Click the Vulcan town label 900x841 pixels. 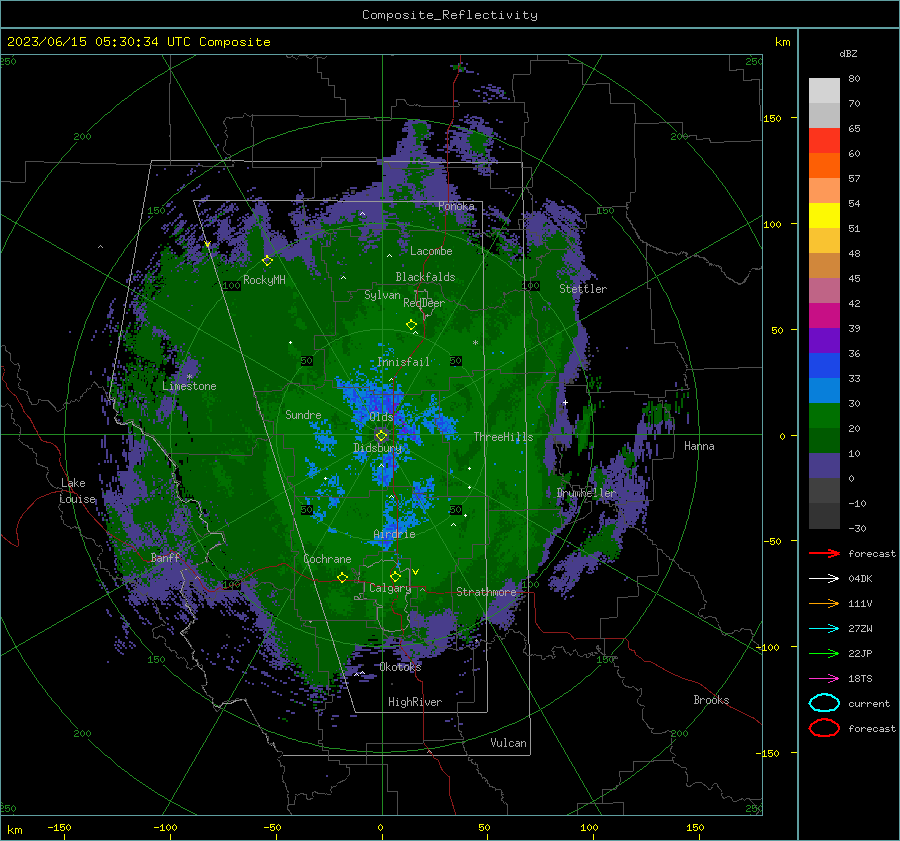(x=509, y=743)
